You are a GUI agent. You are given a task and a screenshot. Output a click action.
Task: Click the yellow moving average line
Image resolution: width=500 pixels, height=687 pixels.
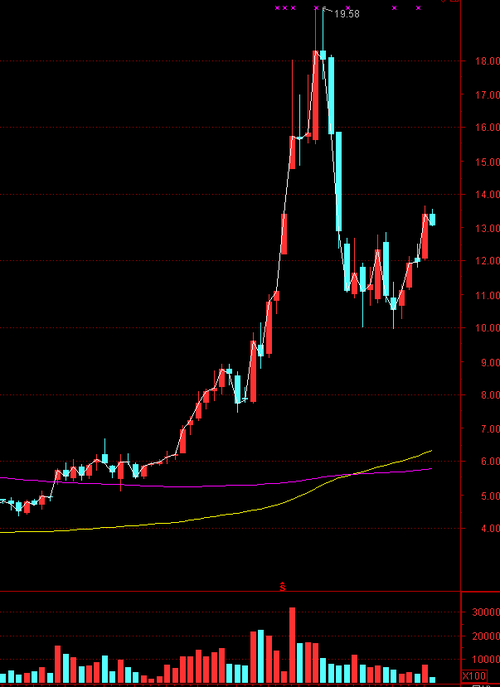[219, 515]
